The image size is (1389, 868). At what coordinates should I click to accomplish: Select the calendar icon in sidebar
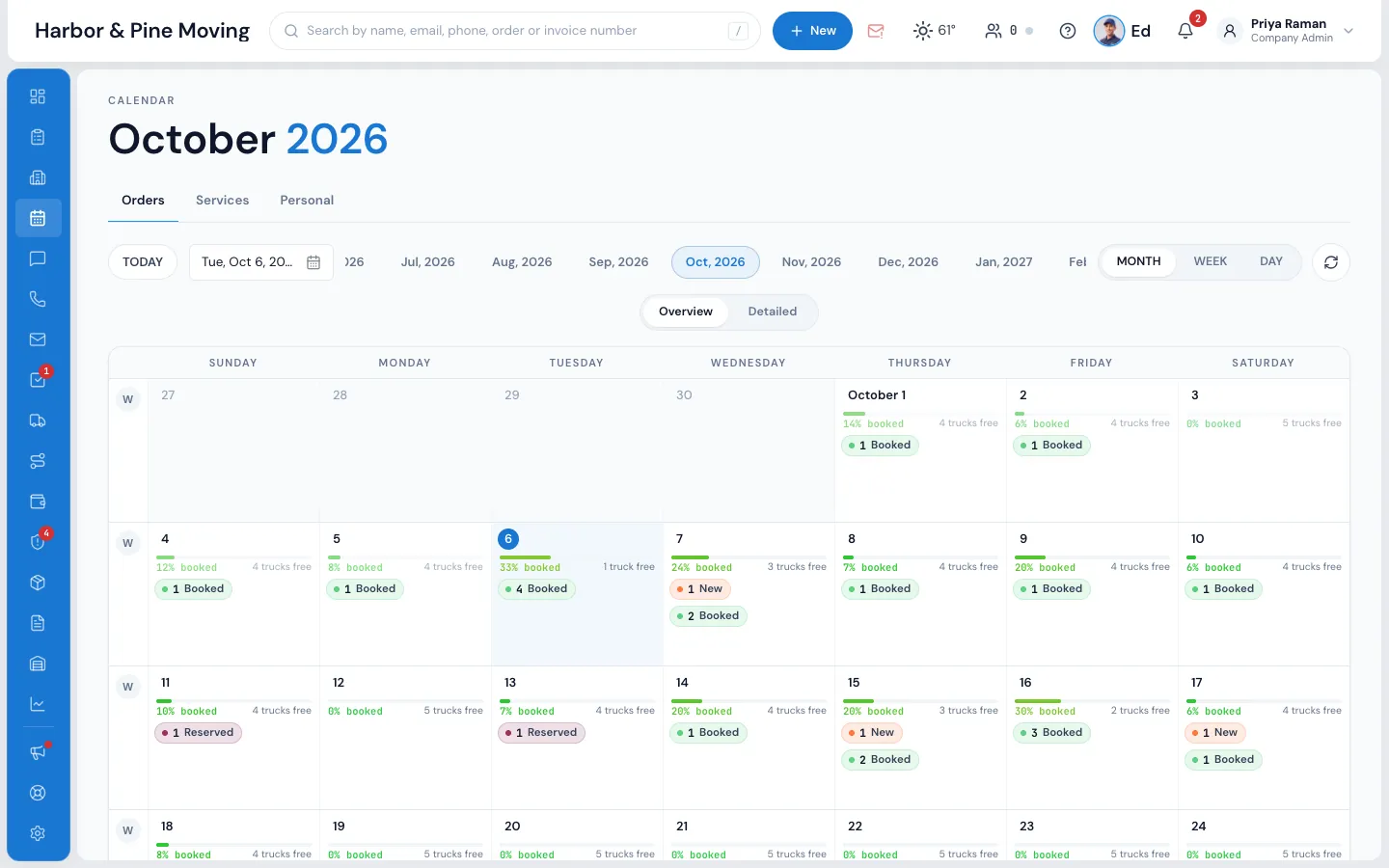coord(38,218)
